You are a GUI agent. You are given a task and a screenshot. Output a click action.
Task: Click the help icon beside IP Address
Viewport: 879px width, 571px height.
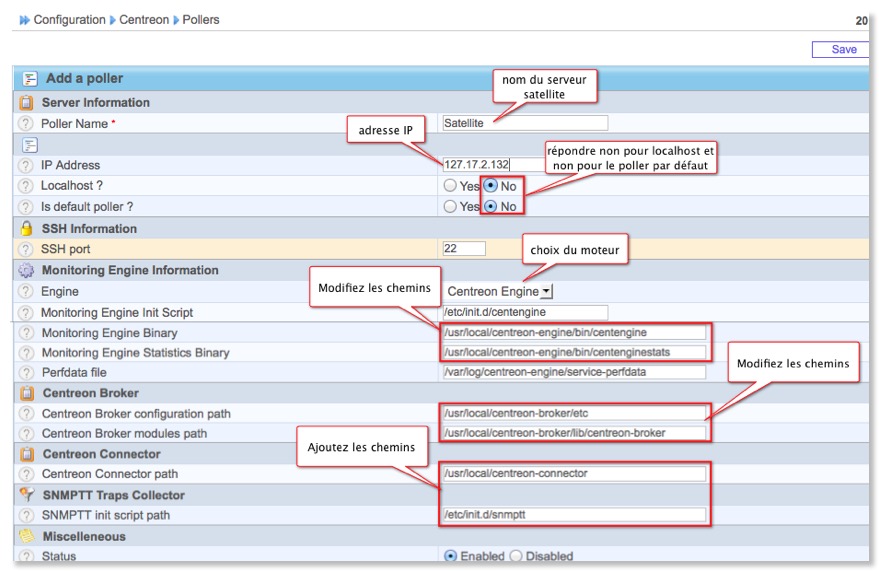coord(25,165)
